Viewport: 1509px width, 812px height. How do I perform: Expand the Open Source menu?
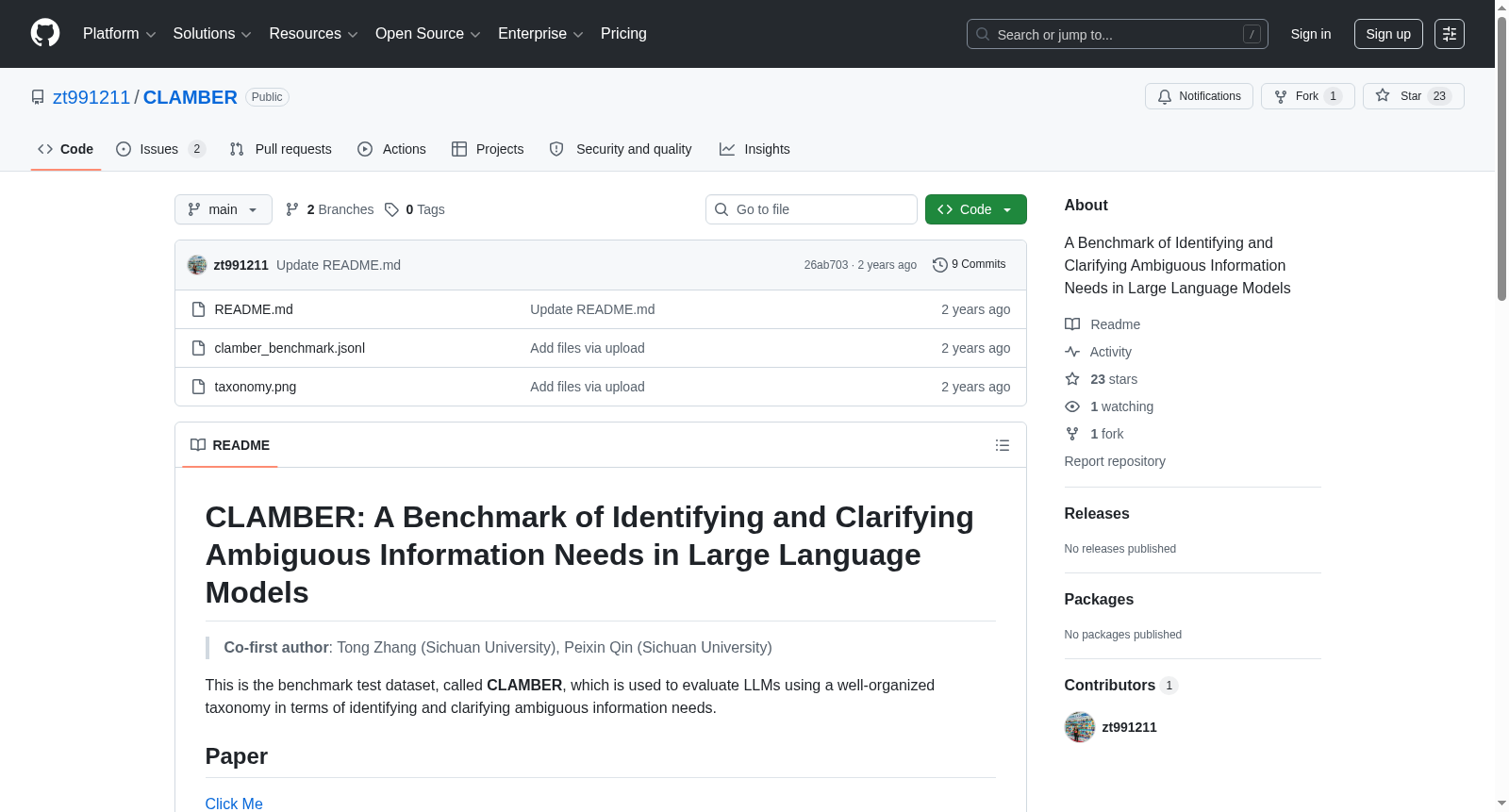point(428,34)
